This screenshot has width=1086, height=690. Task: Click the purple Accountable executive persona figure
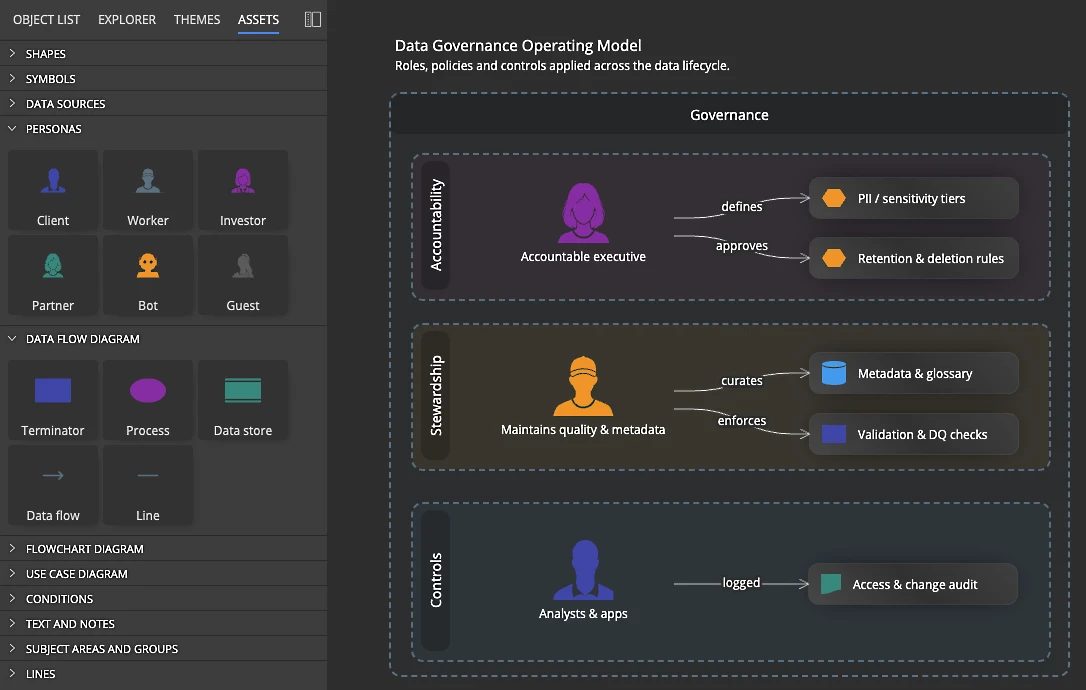pyautogui.click(x=583, y=213)
